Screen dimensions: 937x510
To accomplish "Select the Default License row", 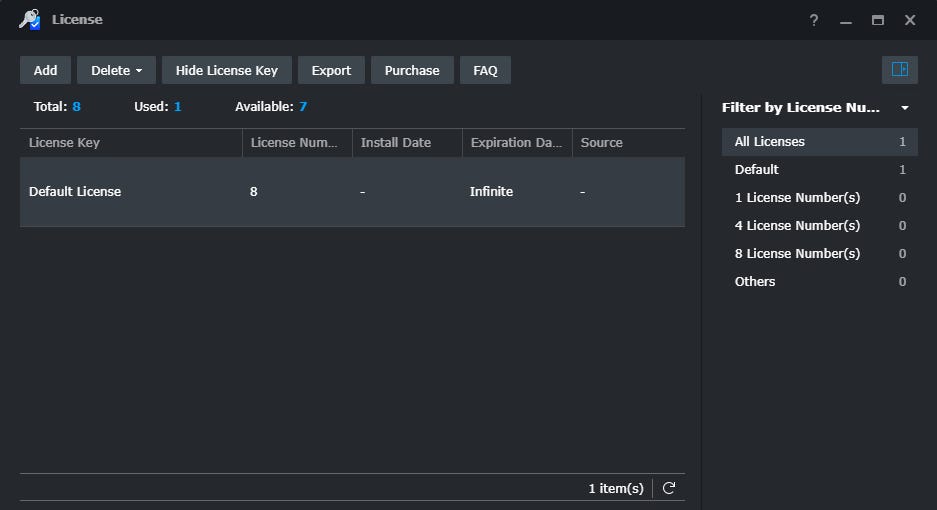I will (x=352, y=192).
